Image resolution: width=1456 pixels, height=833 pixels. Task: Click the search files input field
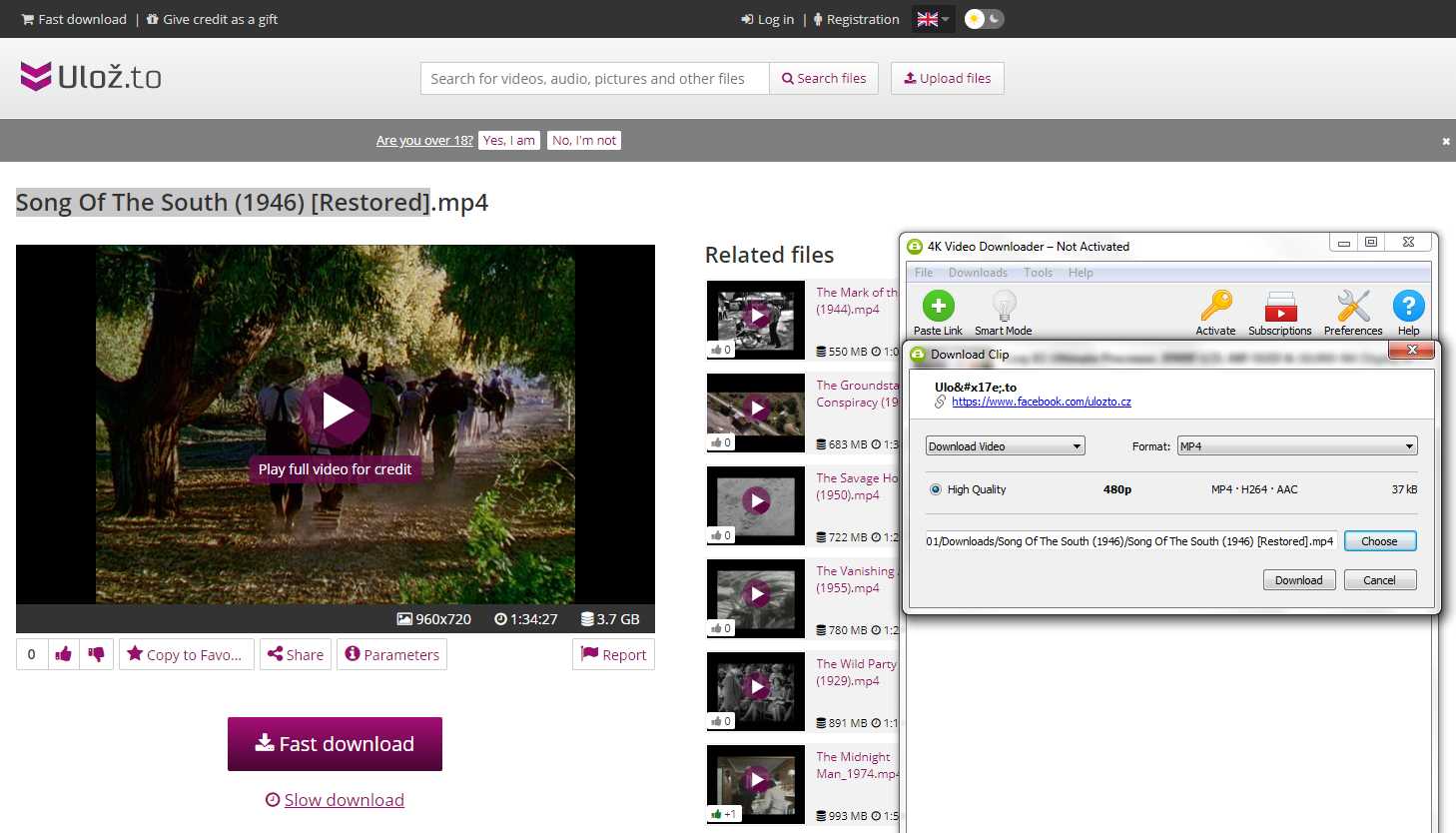tap(595, 78)
